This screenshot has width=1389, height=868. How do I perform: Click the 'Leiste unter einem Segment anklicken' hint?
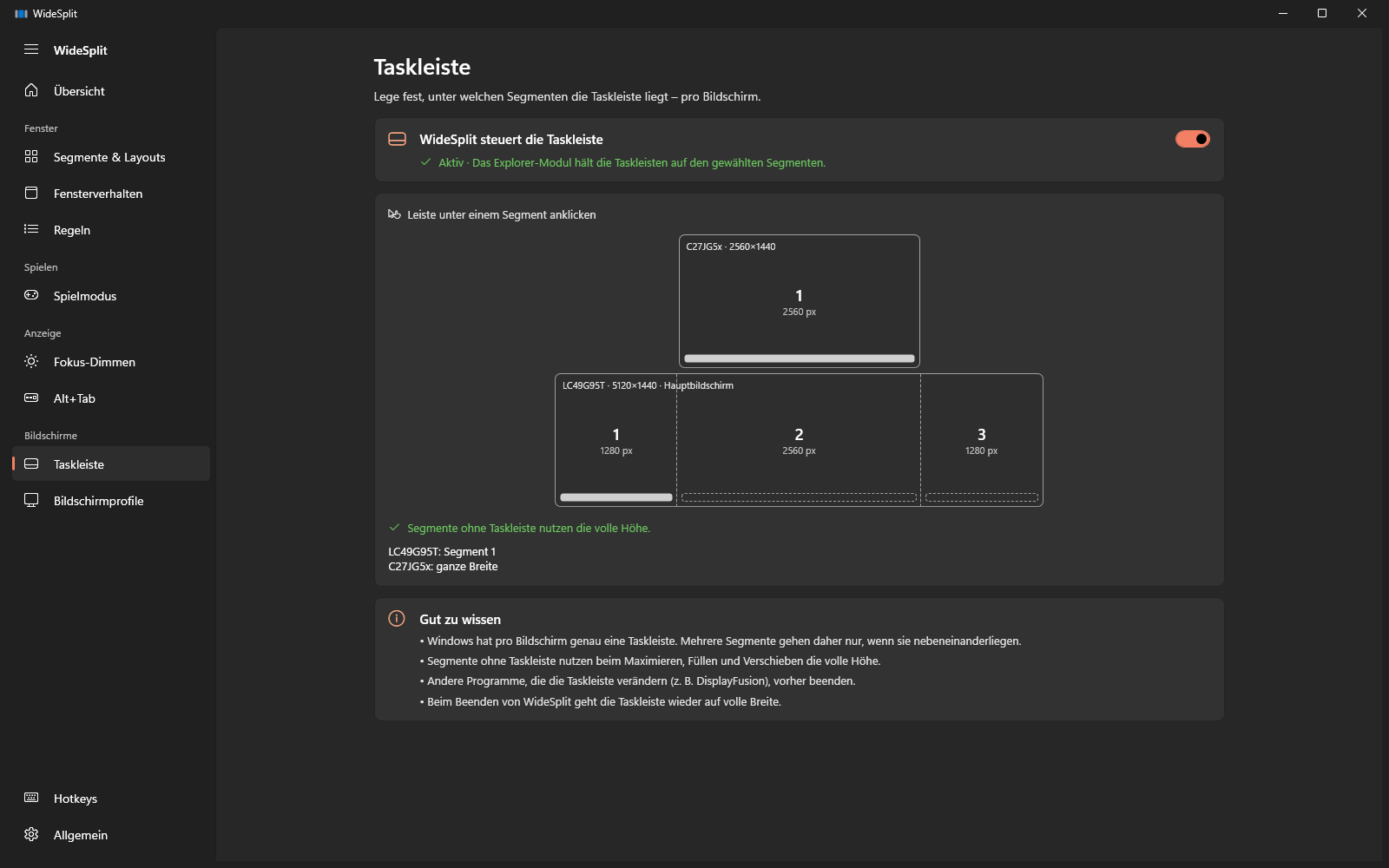click(x=502, y=215)
